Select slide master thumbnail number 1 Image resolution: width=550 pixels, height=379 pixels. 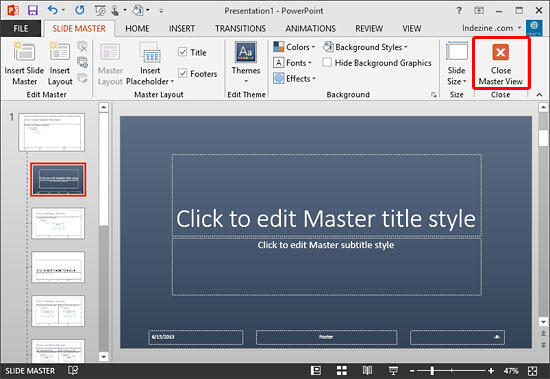pos(52,132)
